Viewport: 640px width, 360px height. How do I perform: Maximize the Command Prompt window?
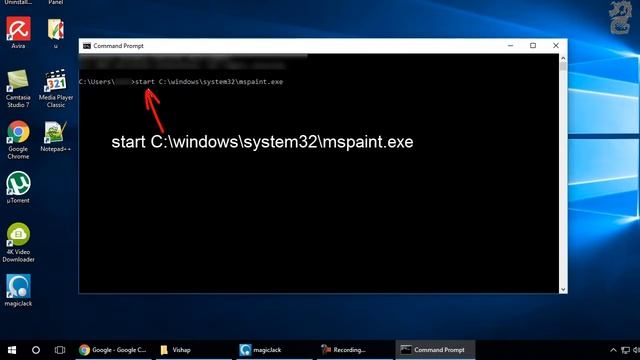coord(533,46)
